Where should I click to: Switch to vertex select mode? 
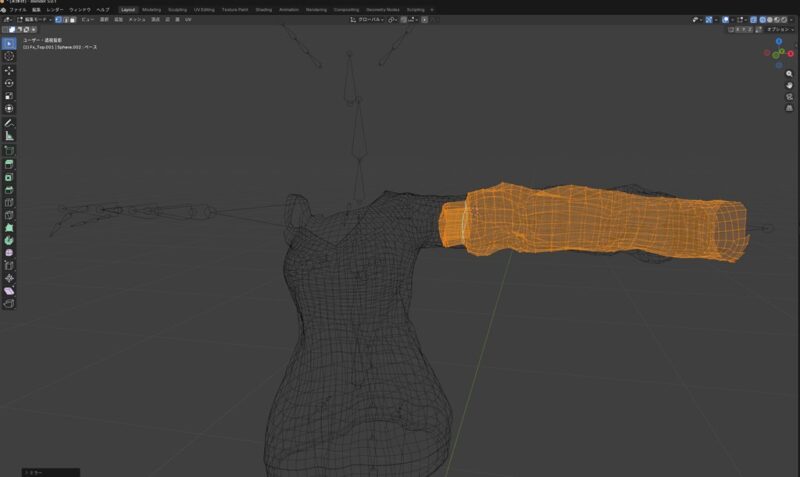58,19
